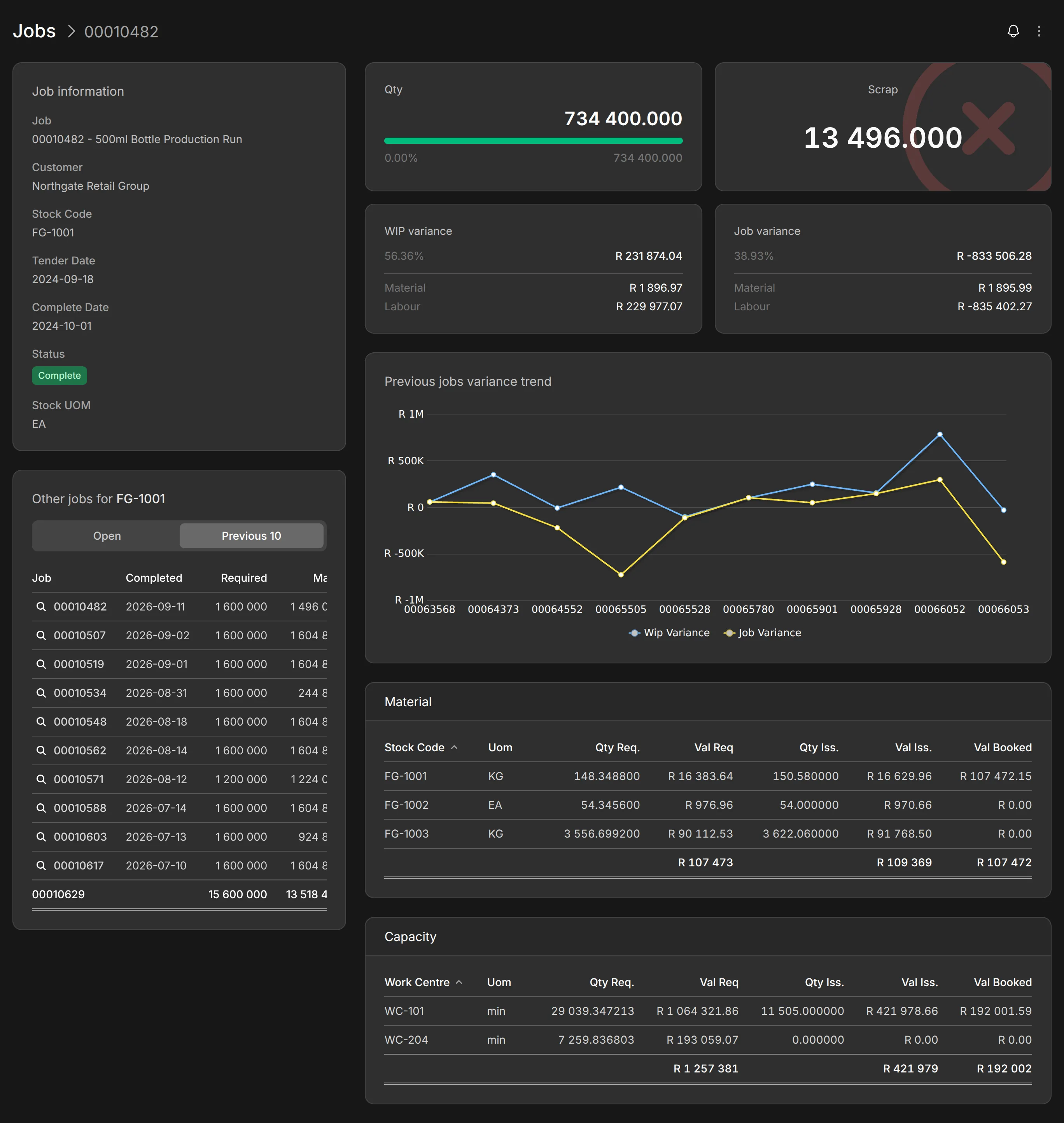Open the notifications bell icon
The height and width of the screenshot is (1123, 1064).
[1013, 31]
